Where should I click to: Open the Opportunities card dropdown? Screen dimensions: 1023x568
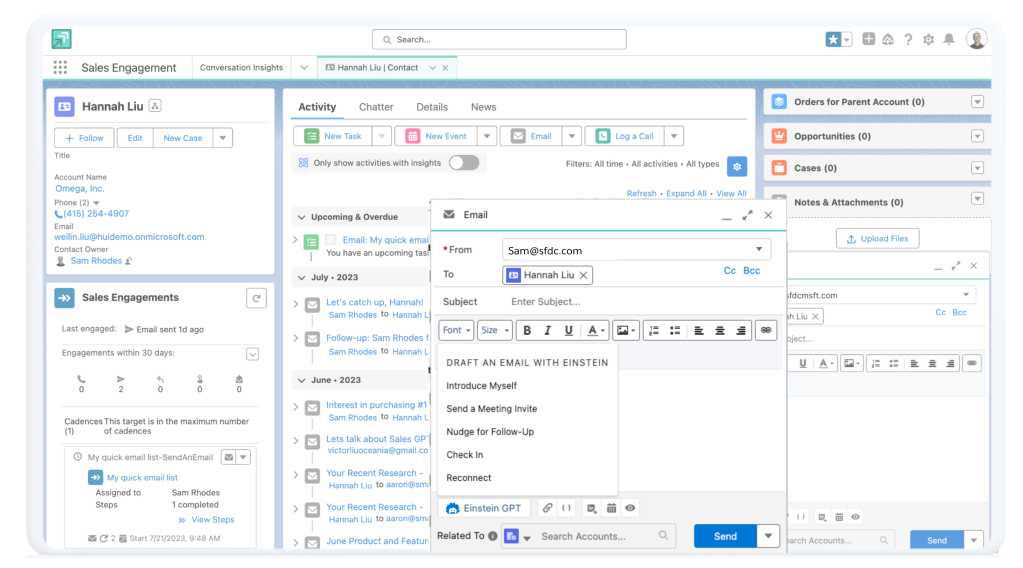click(x=977, y=136)
